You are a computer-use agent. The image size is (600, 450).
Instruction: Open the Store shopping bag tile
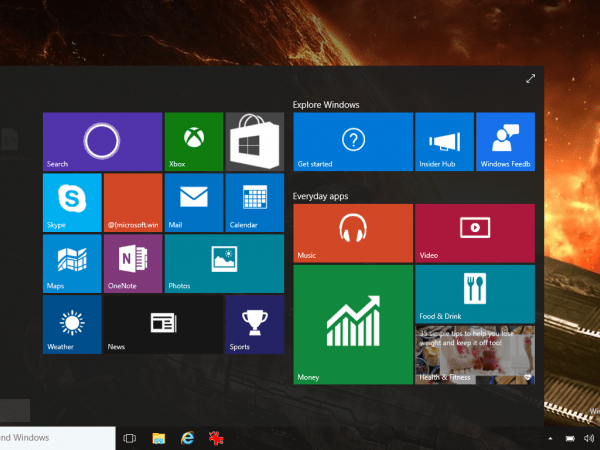click(255, 142)
